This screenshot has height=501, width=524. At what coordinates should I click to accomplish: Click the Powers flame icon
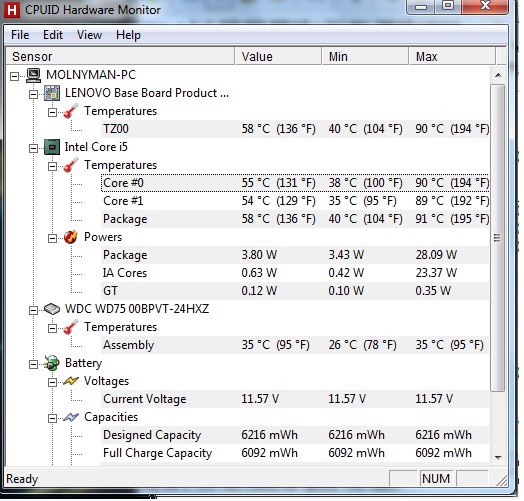tap(71, 237)
